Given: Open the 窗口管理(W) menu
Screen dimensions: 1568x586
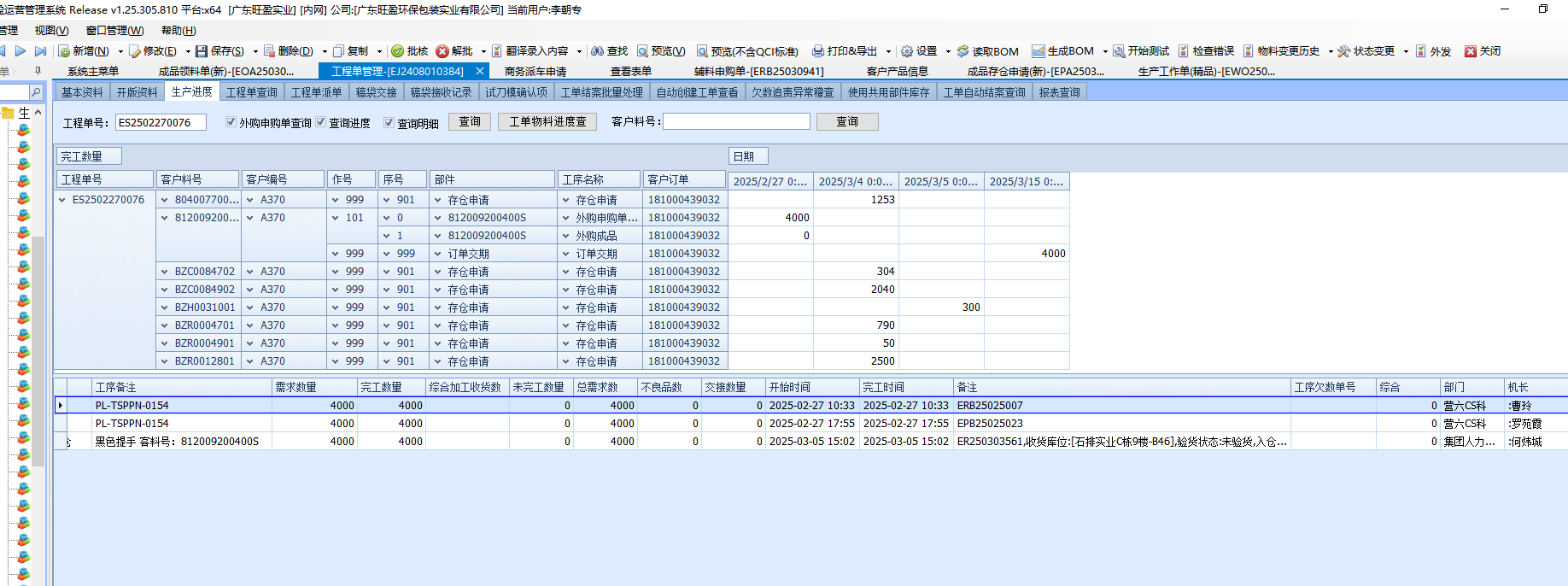Looking at the screenshot, I should tap(114, 31).
